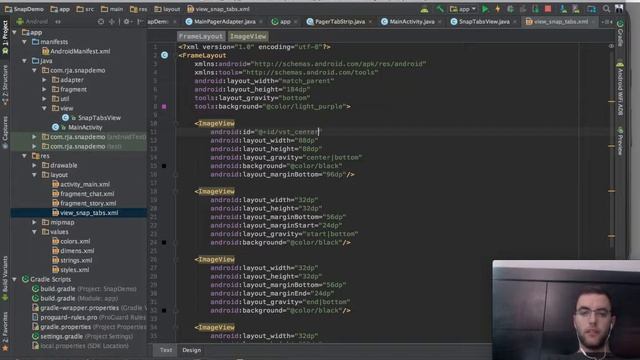Click the gutter class icon on line 2

tap(164, 55)
